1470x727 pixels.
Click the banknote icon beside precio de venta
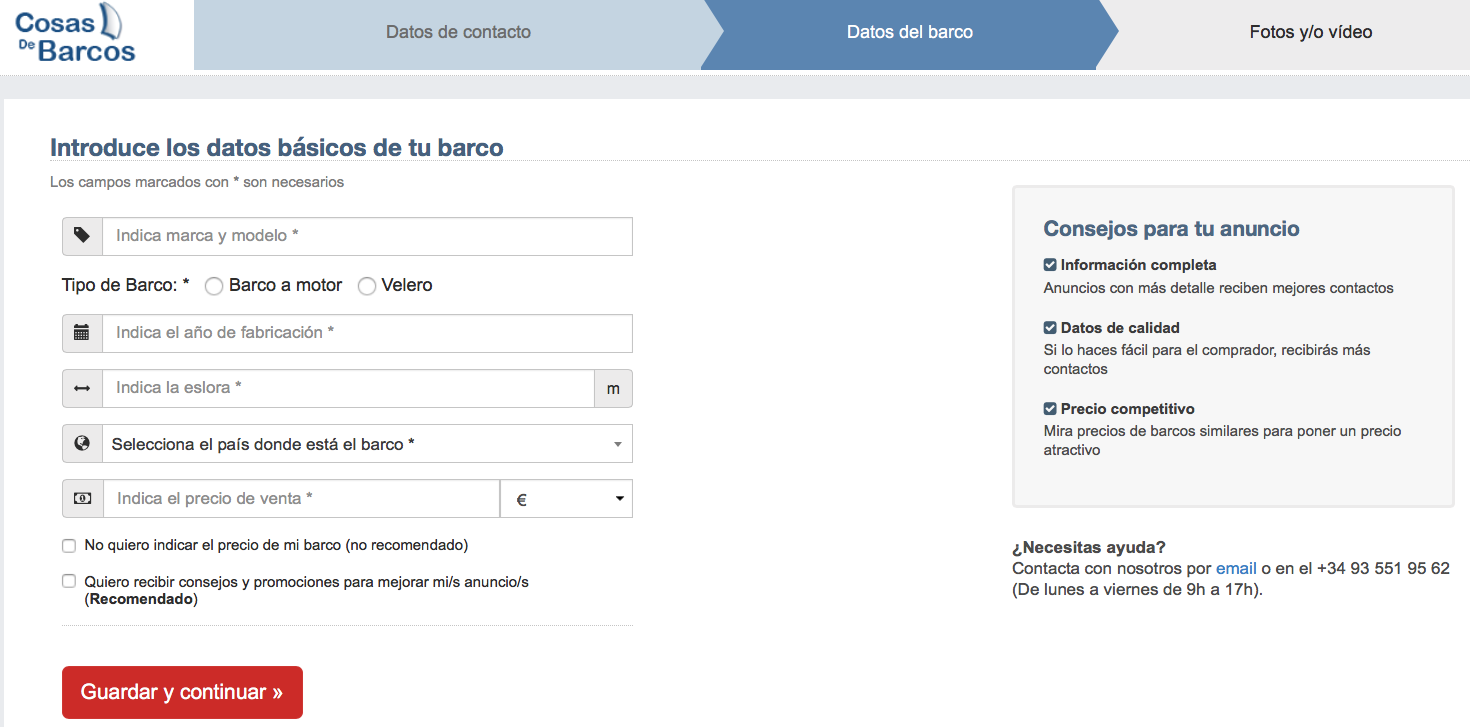[82, 498]
